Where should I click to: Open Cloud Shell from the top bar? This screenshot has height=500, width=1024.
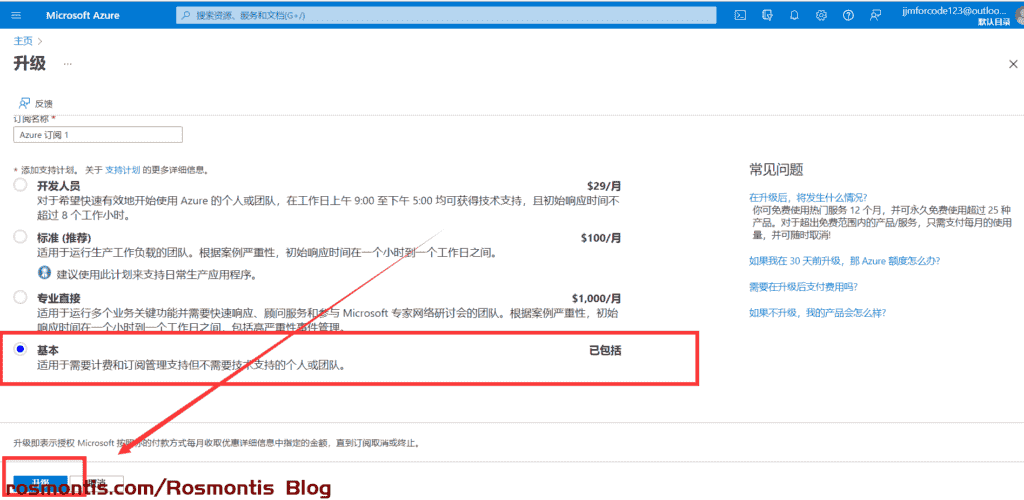tap(740, 15)
